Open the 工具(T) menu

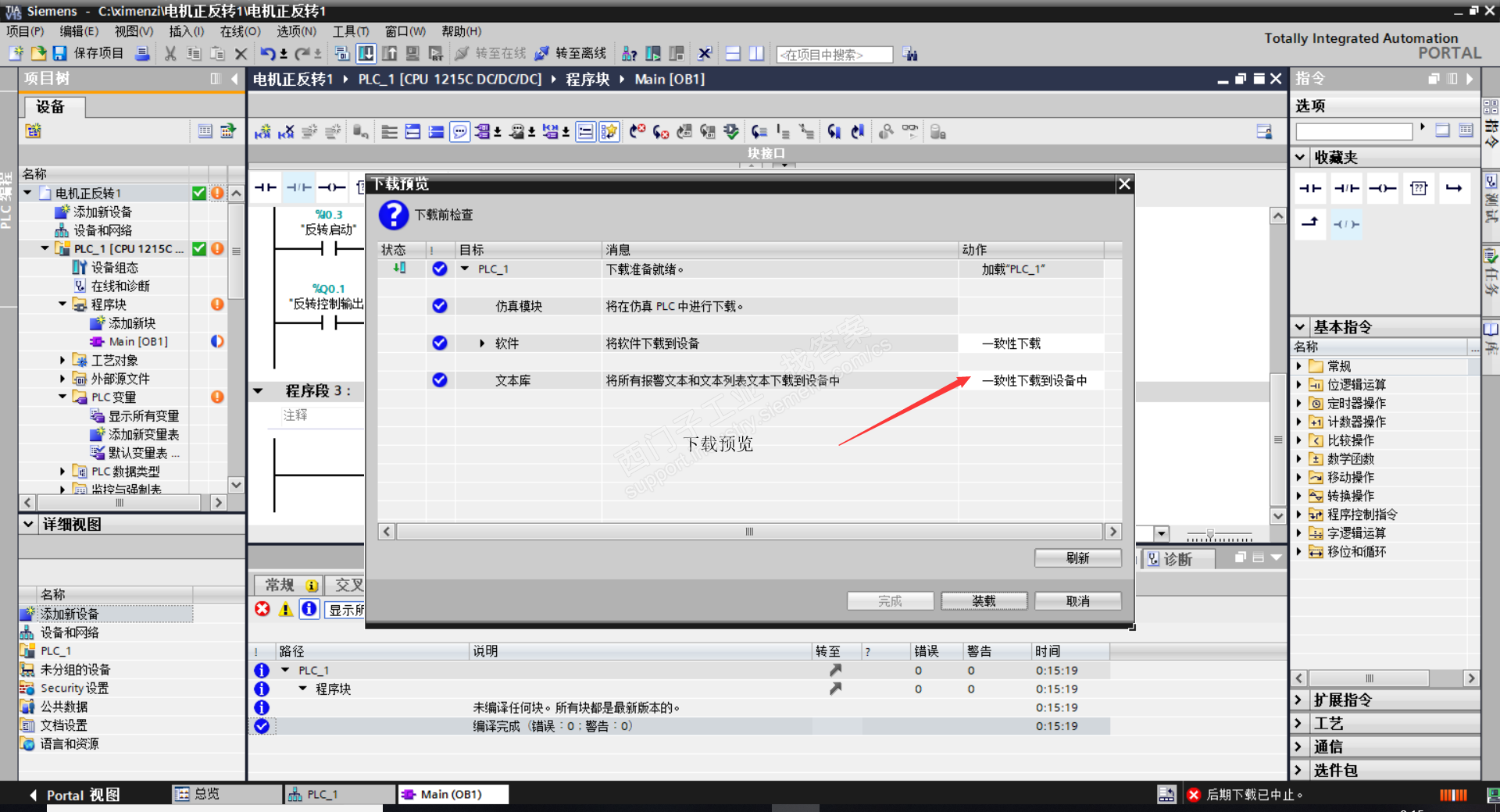click(x=351, y=31)
